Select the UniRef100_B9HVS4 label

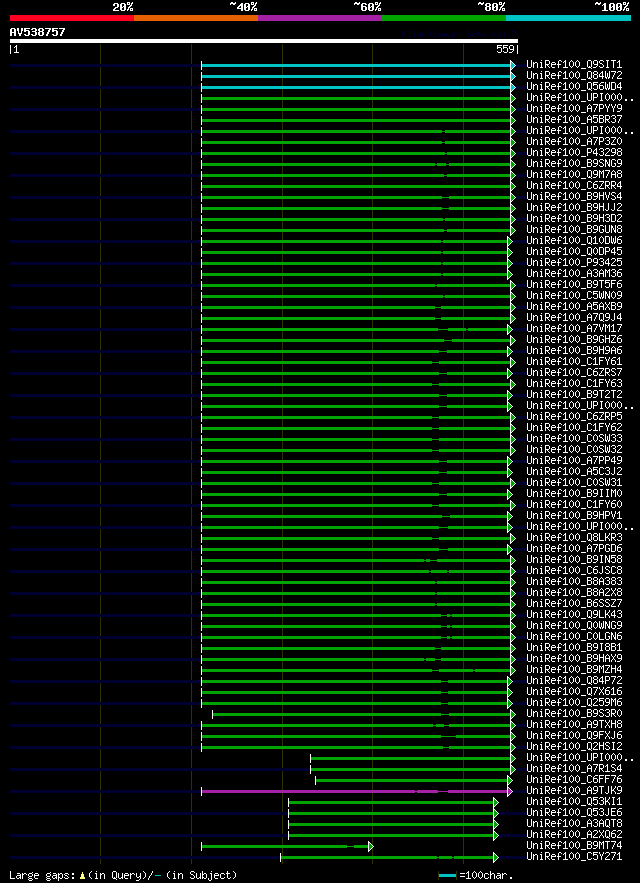point(574,197)
